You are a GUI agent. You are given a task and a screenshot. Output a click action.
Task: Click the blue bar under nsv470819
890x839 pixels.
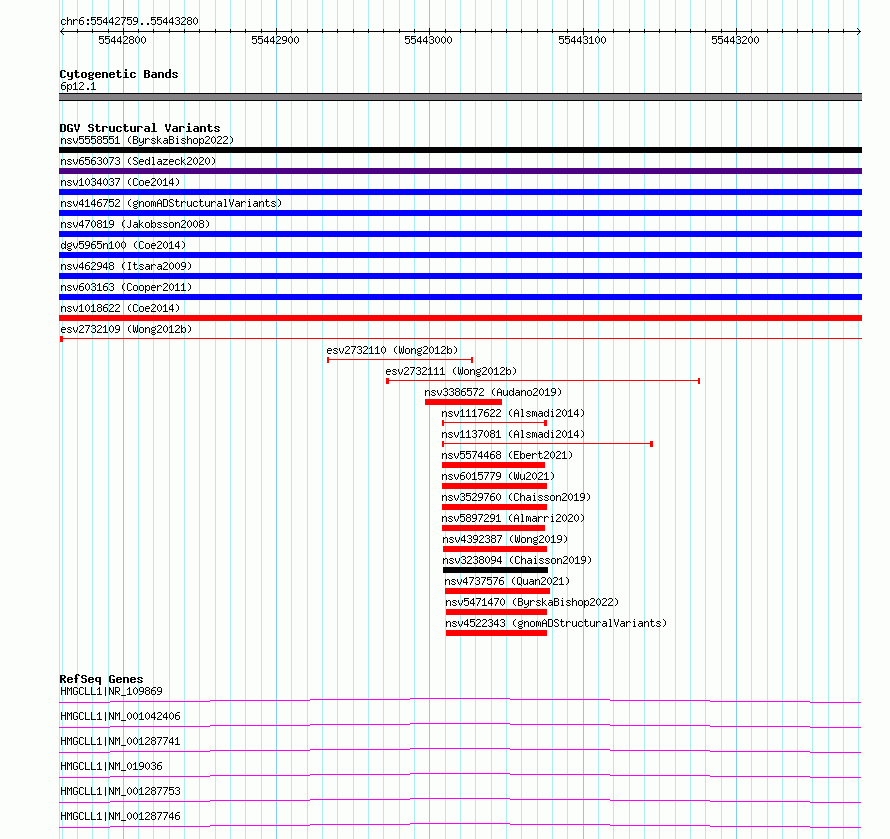(x=460, y=234)
